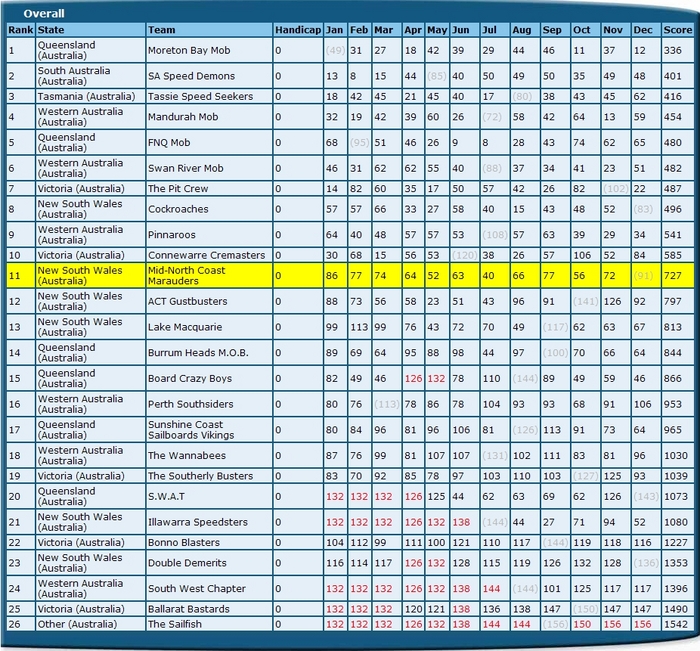The width and height of the screenshot is (700, 651).
Task: Select the Sunshine Coast Sailboards Vikings team
Action: click(x=191, y=430)
